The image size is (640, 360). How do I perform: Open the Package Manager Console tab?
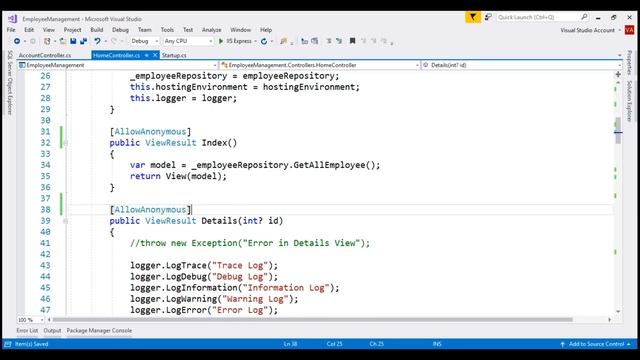[99, 331]
